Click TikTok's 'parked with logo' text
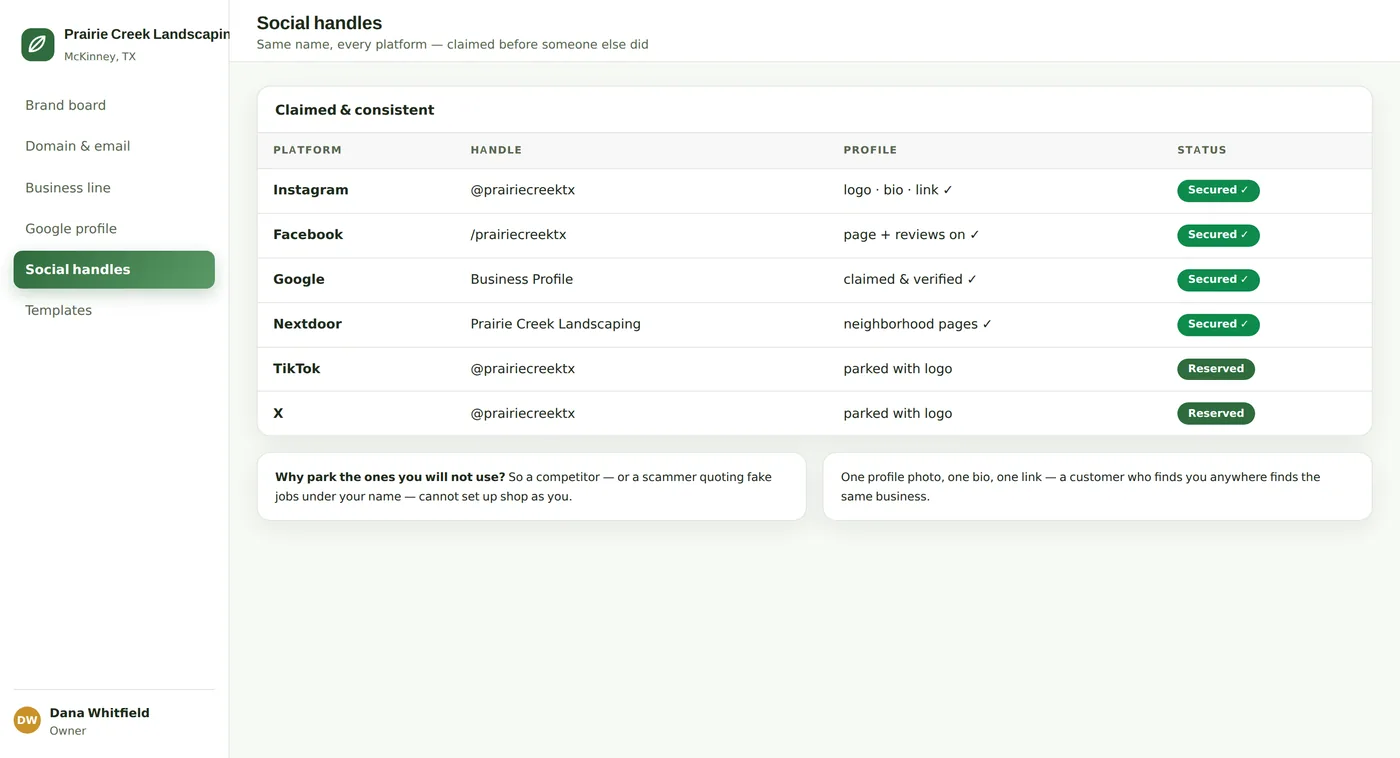 [x=898, y=369]
